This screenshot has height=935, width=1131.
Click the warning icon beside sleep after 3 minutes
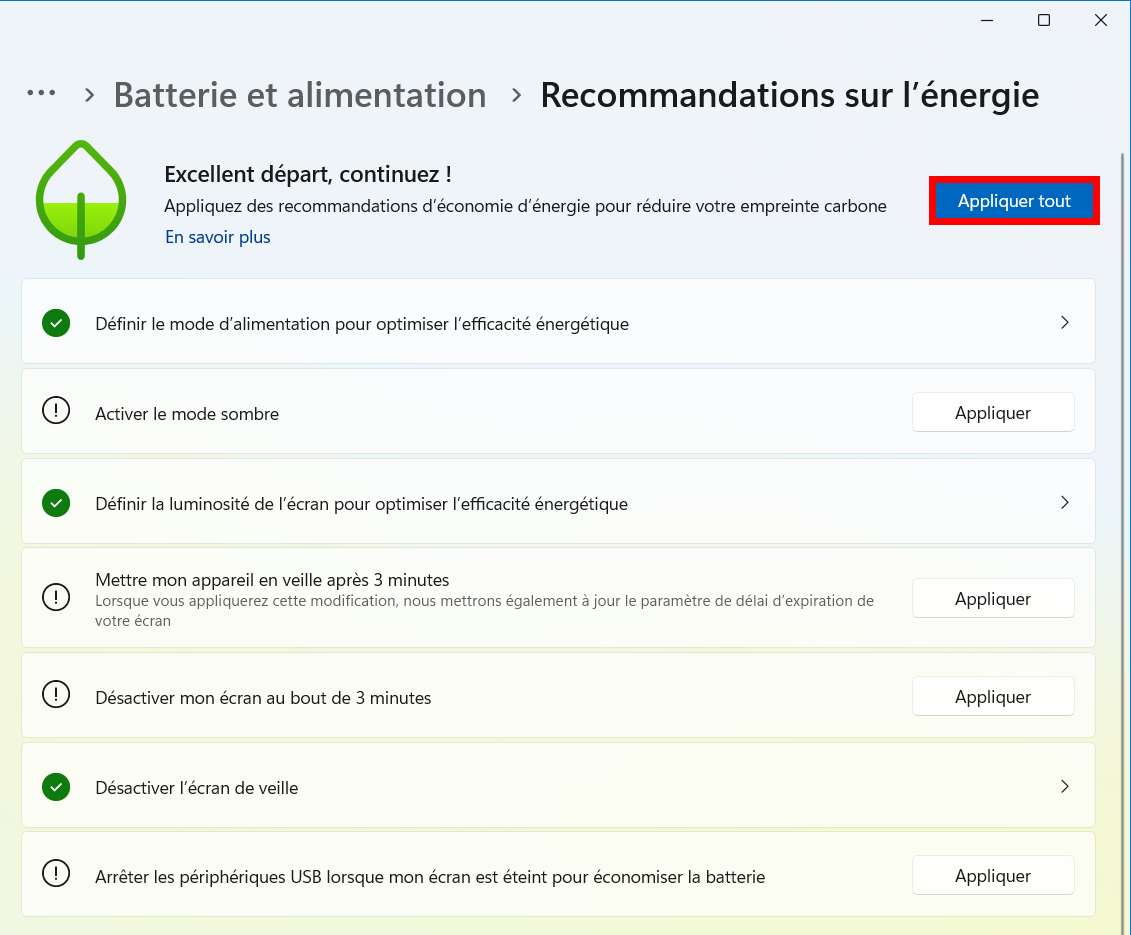point(56,597)
